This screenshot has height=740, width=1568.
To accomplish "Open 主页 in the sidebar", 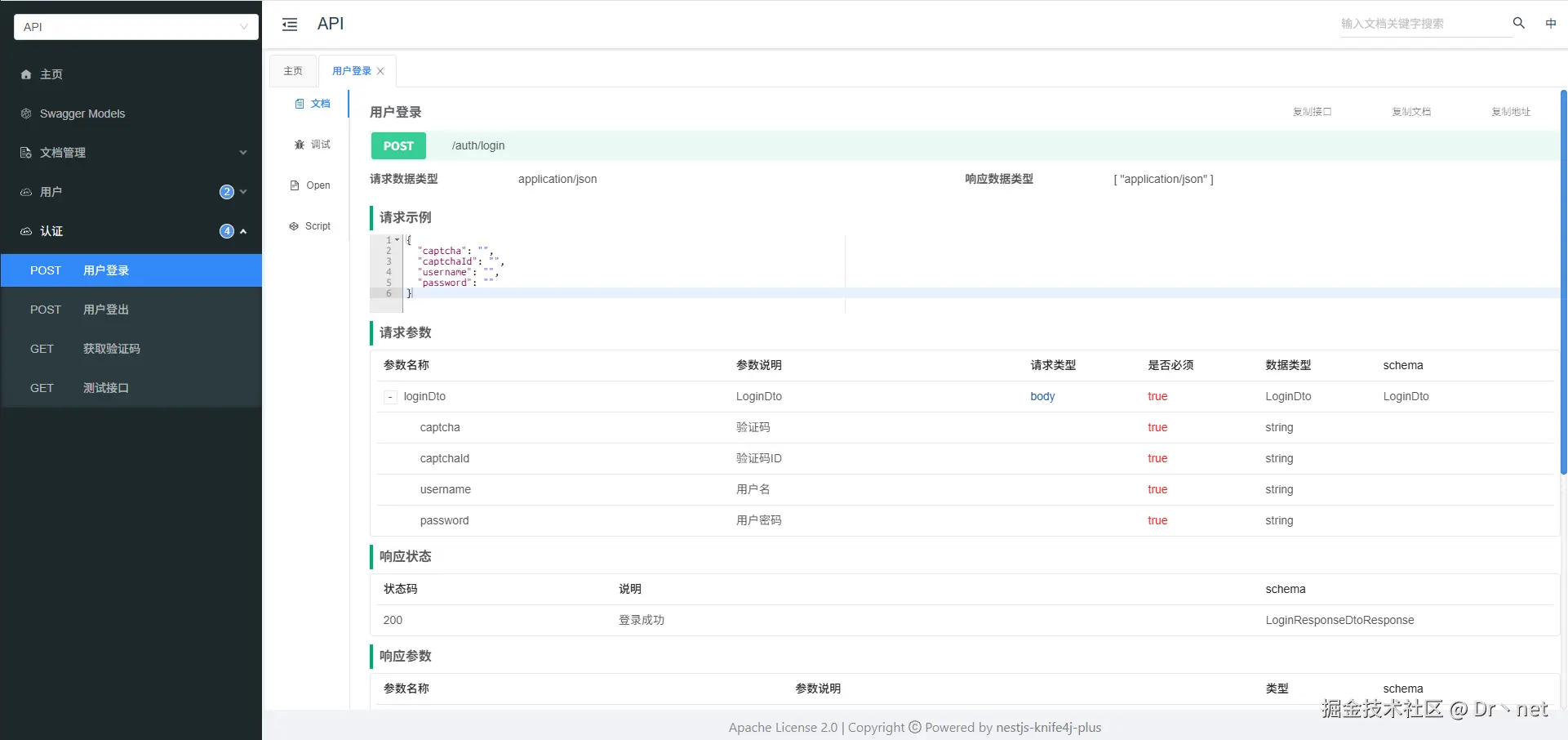I will 131,74.
